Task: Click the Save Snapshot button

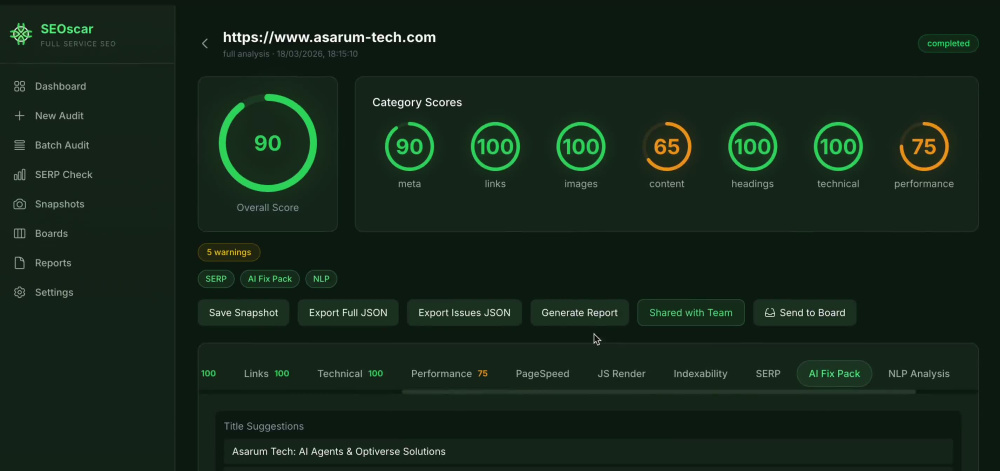Action: 244,313
